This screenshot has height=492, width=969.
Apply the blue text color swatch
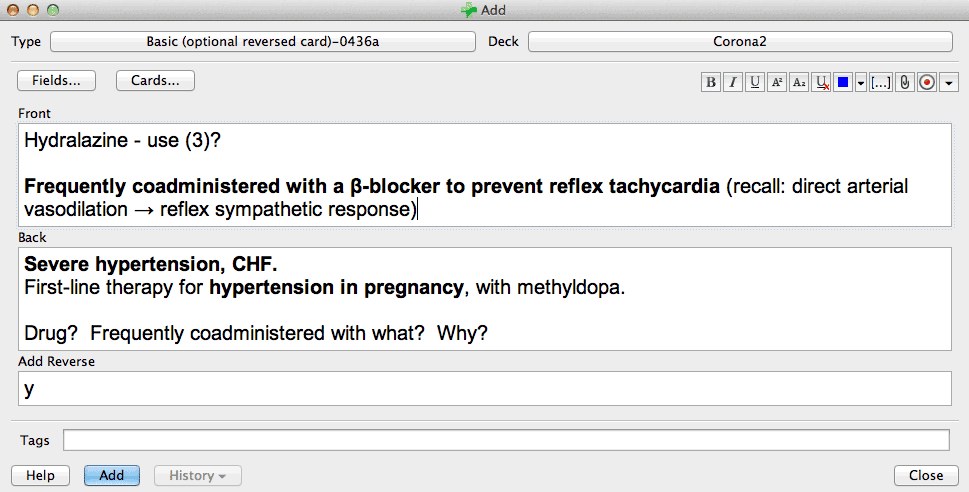pos(843,82)
